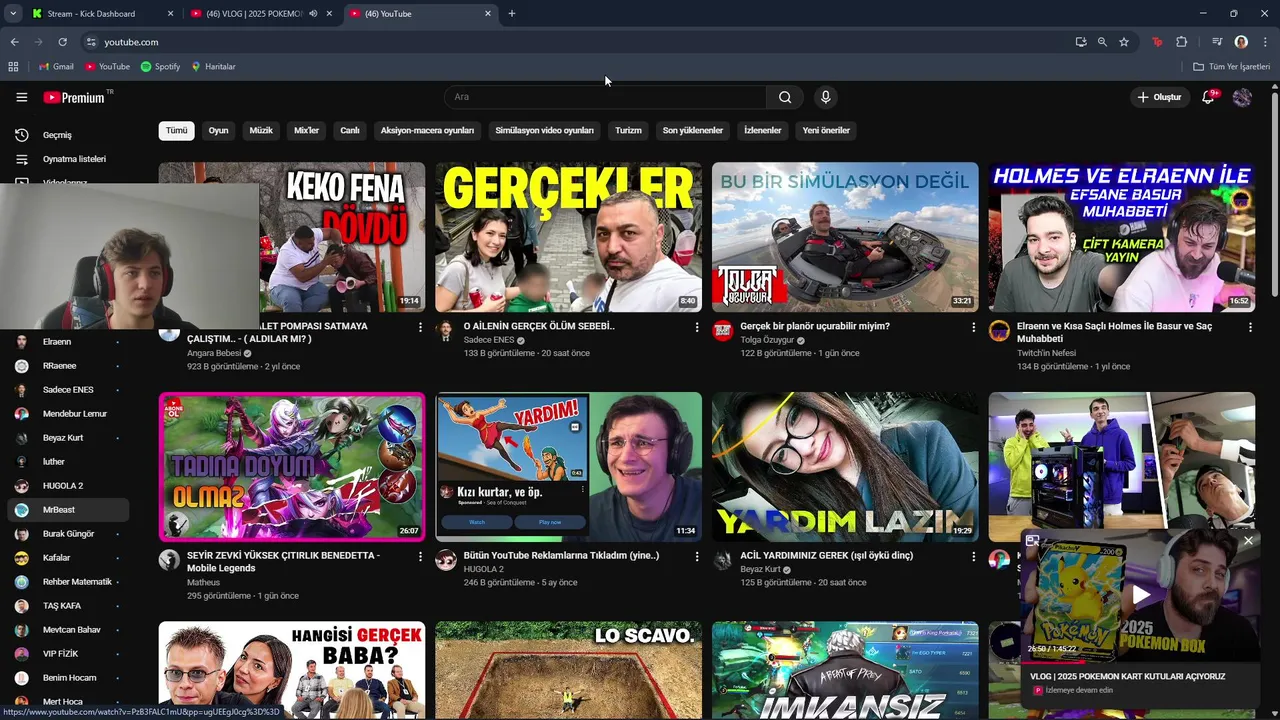The height and width of the screenshot is (720, 1280).
Task: Start voice search with the microphone
Action: [825, 97]
